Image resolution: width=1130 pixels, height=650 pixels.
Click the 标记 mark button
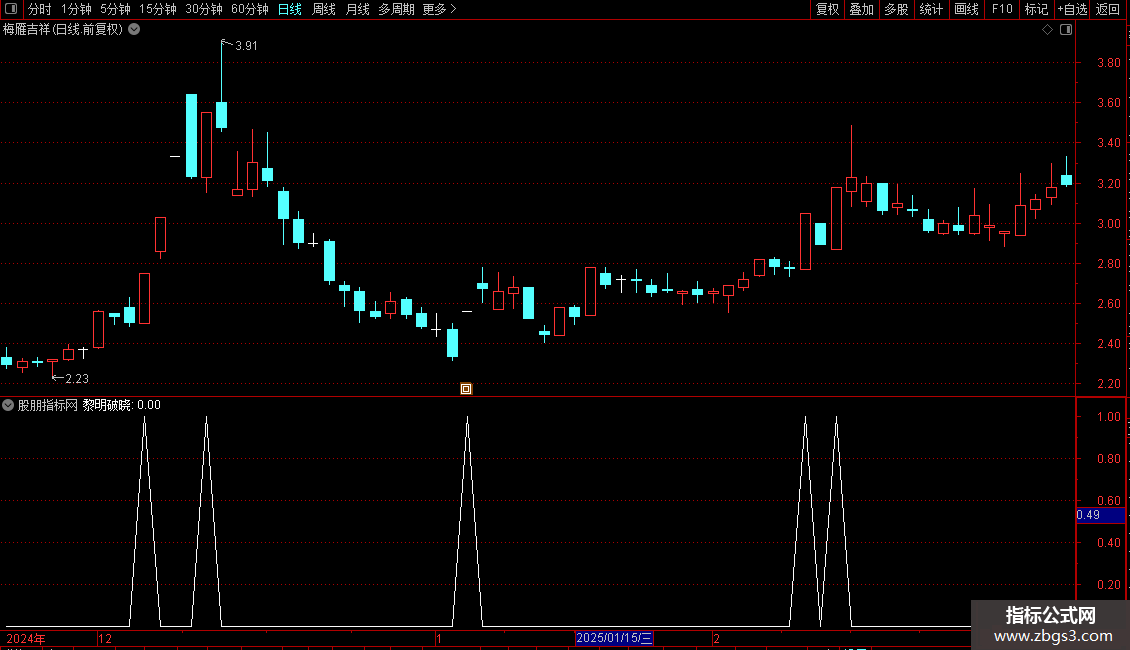(x=1036, y=9)
